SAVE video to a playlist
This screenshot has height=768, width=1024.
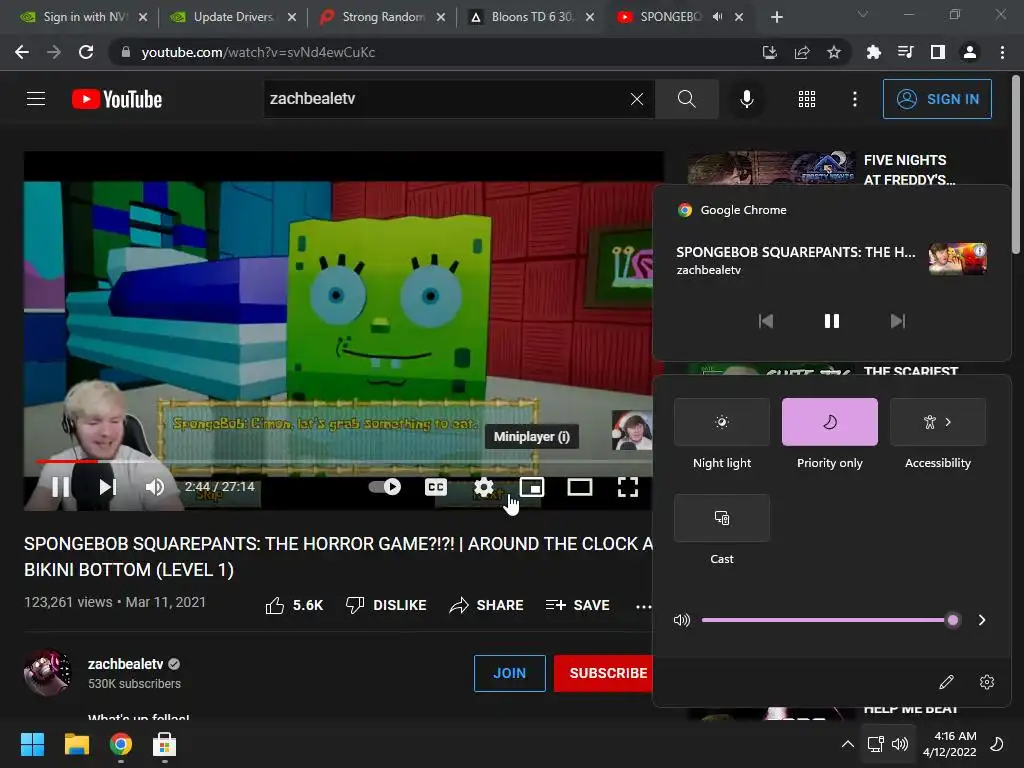(x=577, y=605)
